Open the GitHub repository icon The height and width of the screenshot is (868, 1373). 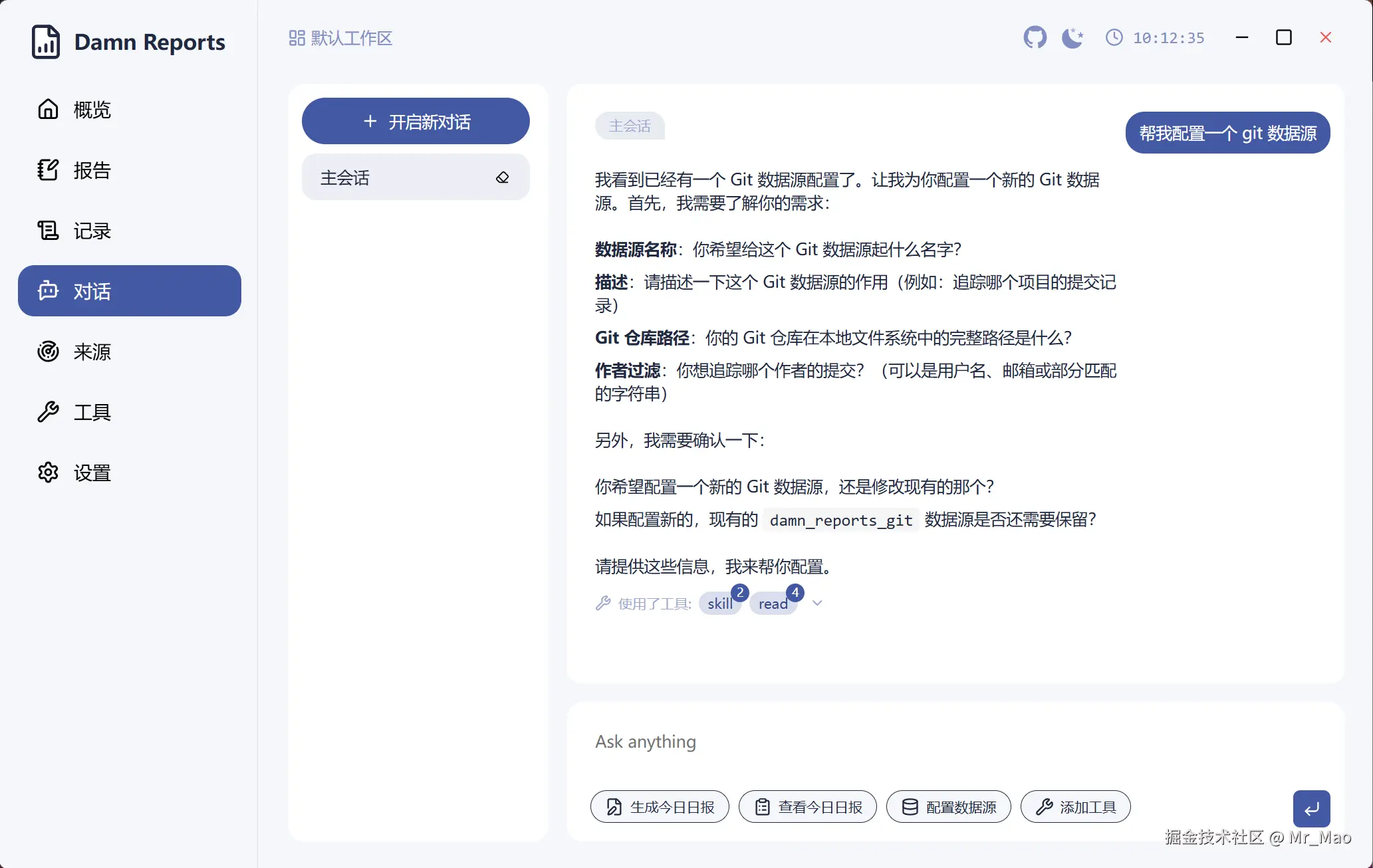point(1035,38)
